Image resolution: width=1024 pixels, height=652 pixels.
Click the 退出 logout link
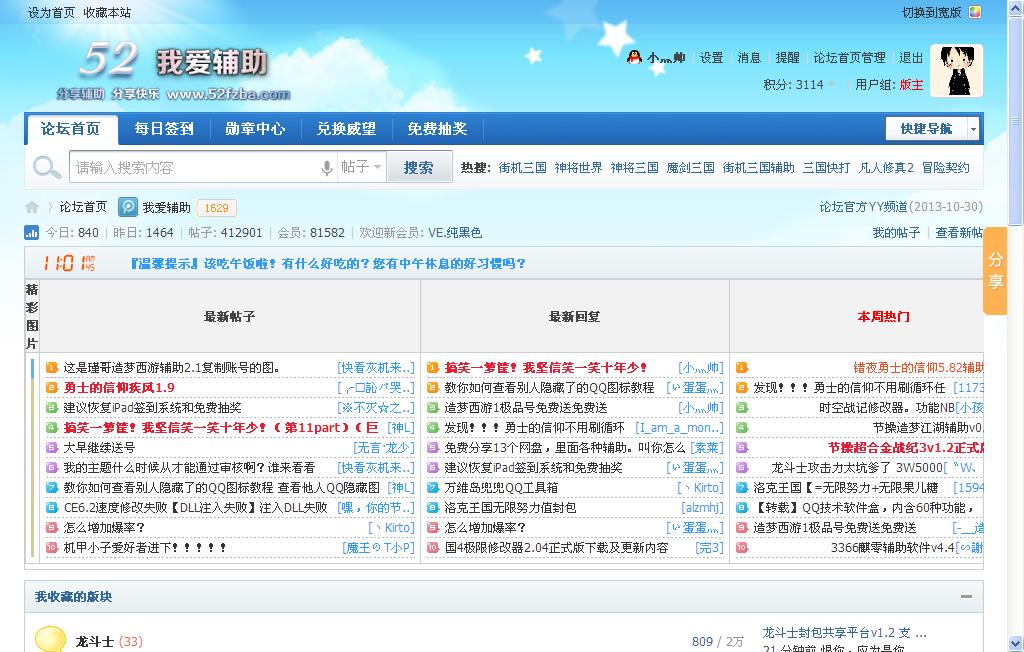911,58
